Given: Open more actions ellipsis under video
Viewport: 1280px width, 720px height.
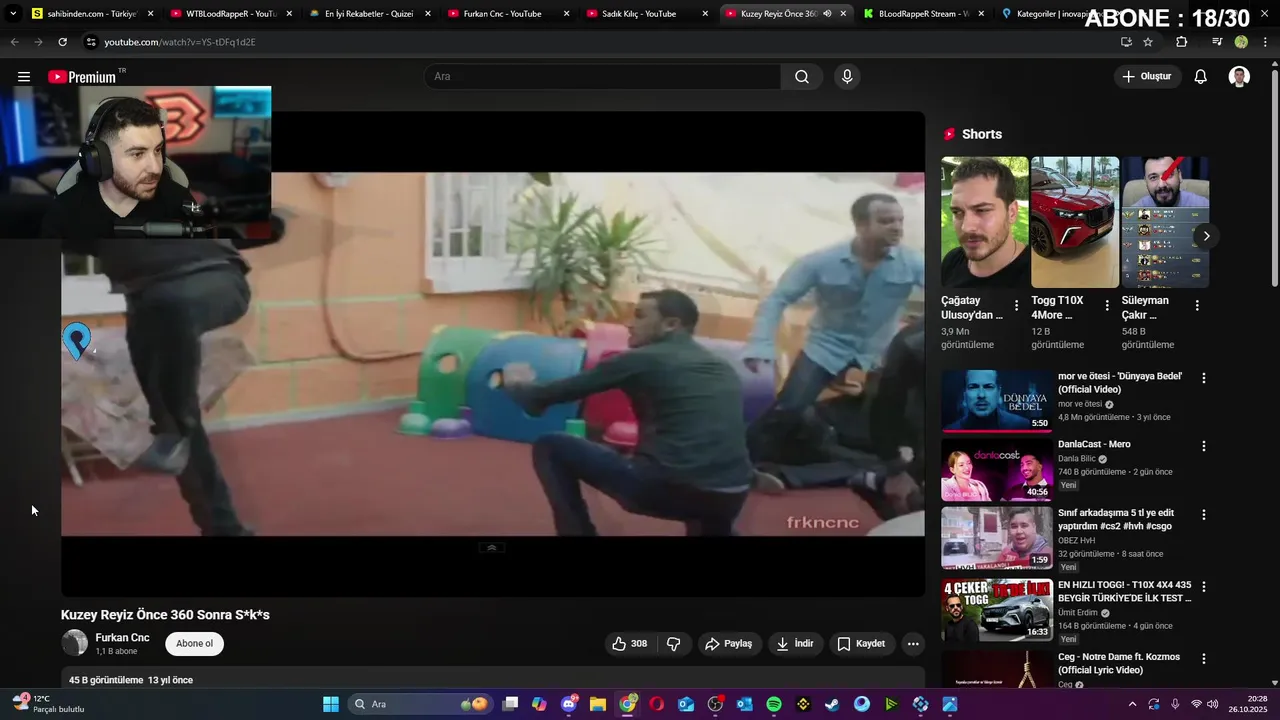Looking at the screenshot, I should coord(913,644).
